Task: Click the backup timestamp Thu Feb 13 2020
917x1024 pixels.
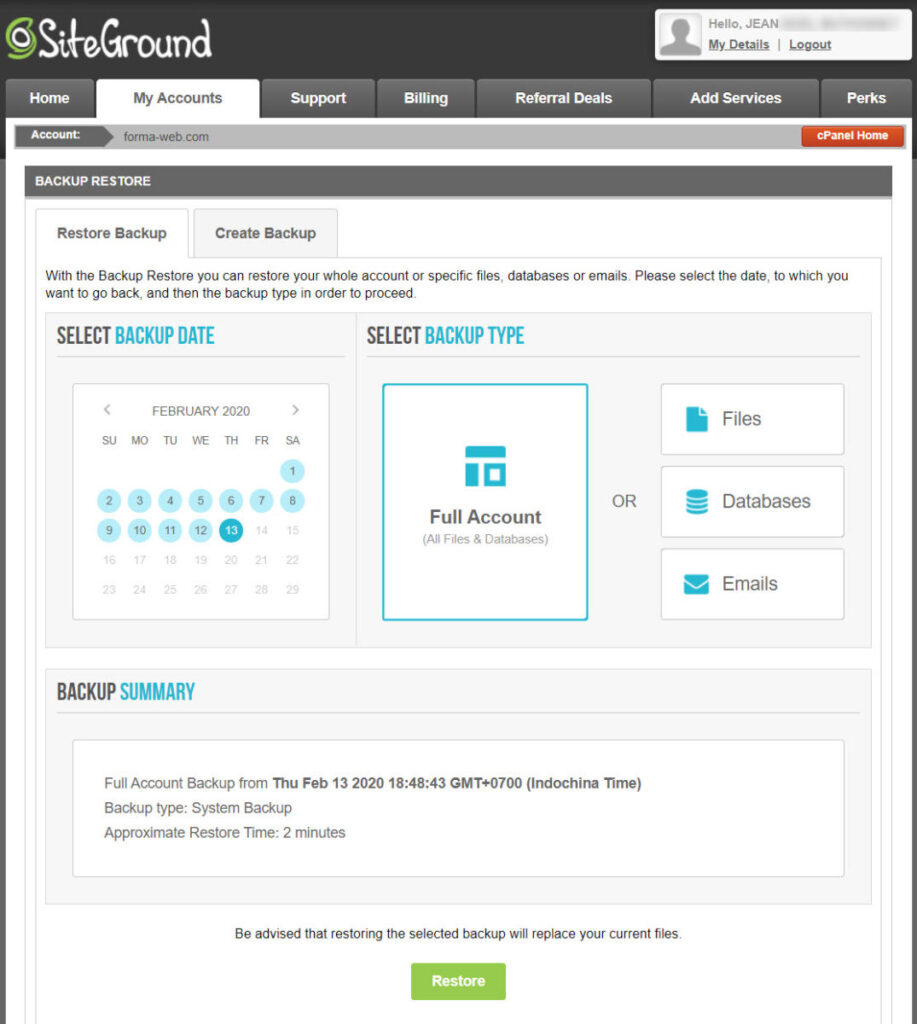Action: pyautogui.click(x=457, y=783)
